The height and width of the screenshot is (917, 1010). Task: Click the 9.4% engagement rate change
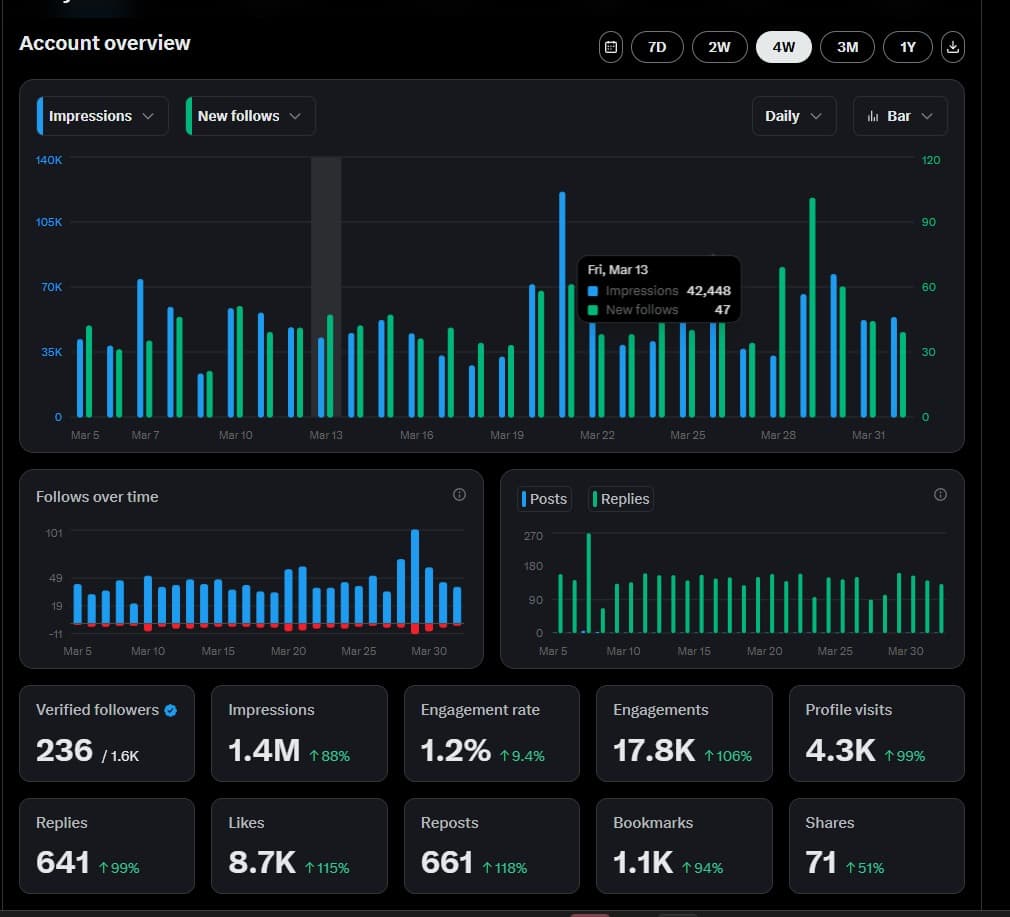(x=522, y=756)
